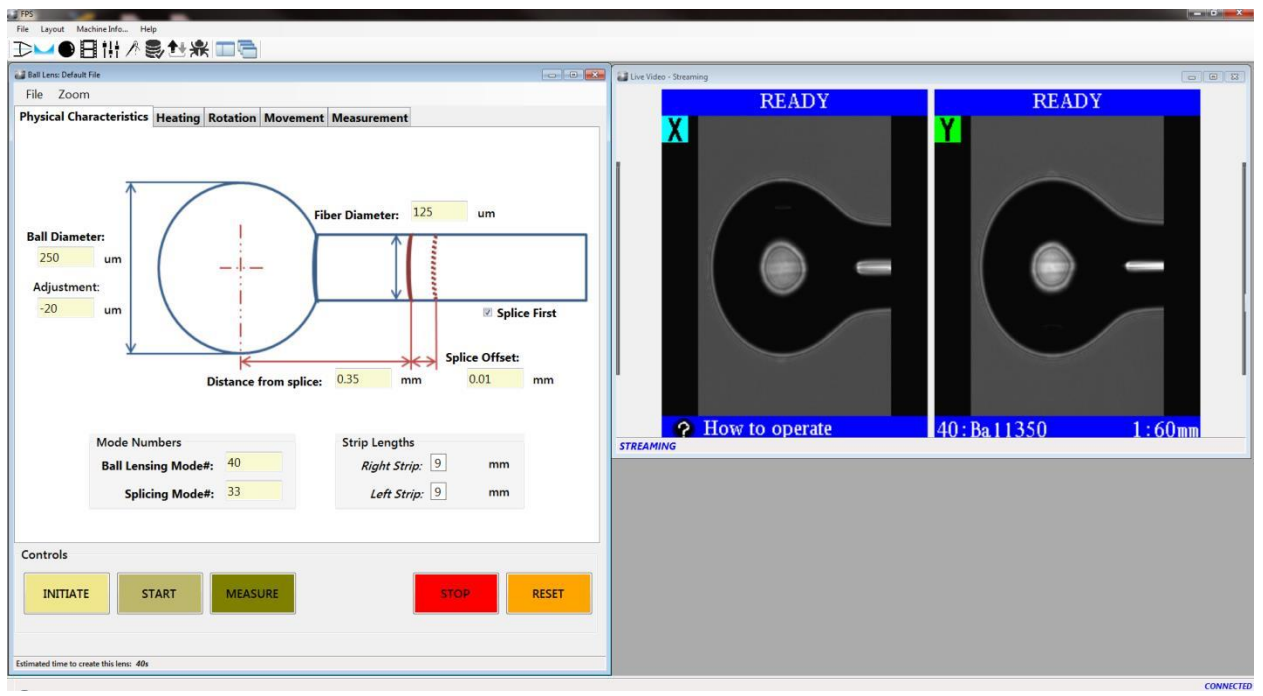Viewport: 1263px width, 696px height.
Task: Switch to the Heating tab
Action: tap(178, 117)
